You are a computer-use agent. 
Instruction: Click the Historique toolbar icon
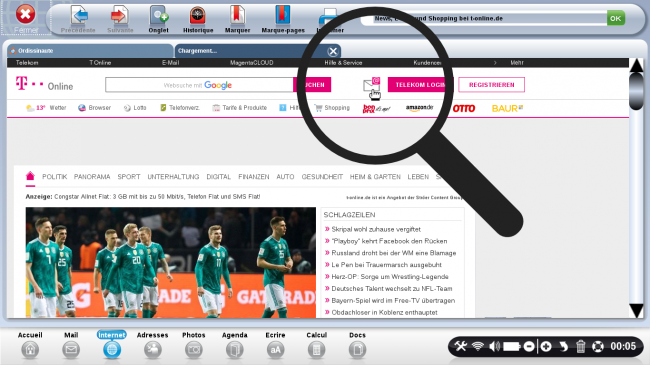pyautogui.click(x=198, y=16)
